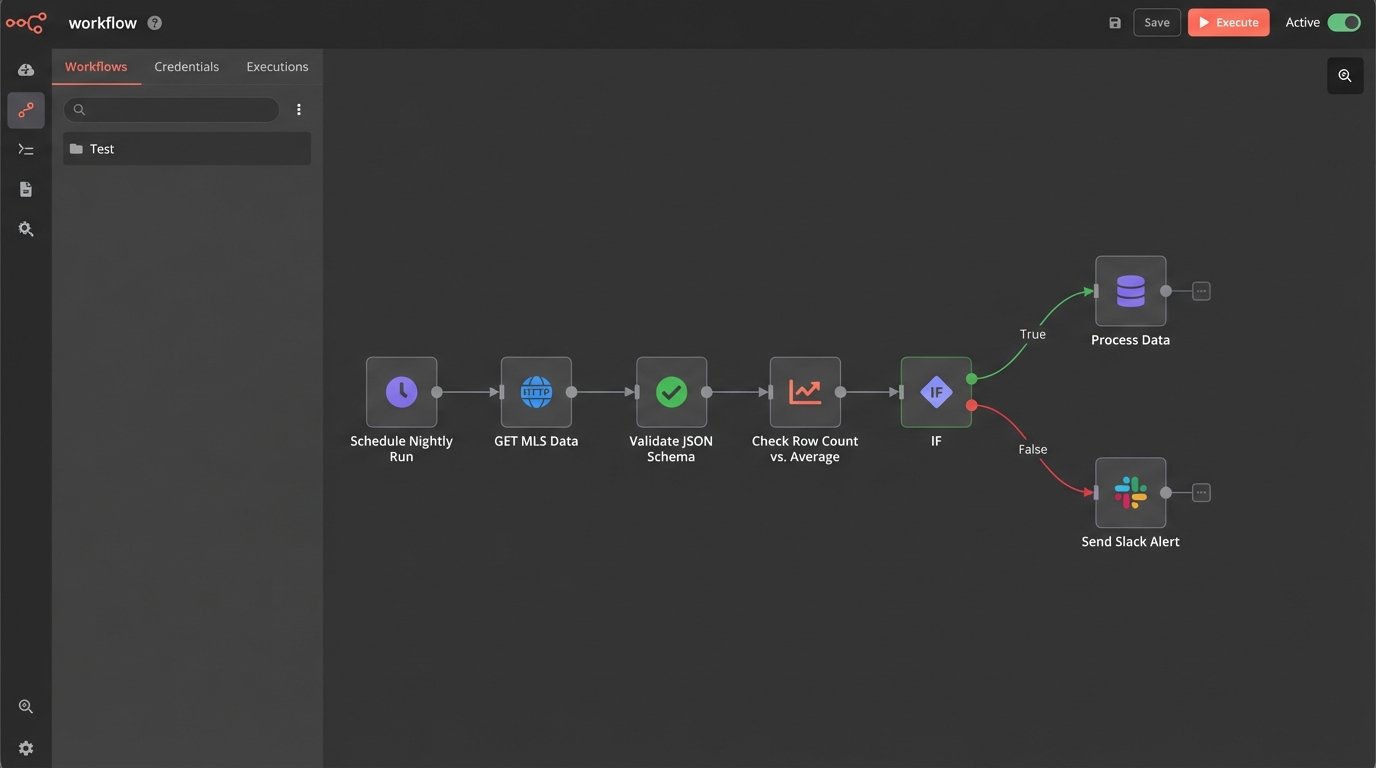
Task: Expand the menu next to Send Slack Alert
Action: click(1199, 491)
